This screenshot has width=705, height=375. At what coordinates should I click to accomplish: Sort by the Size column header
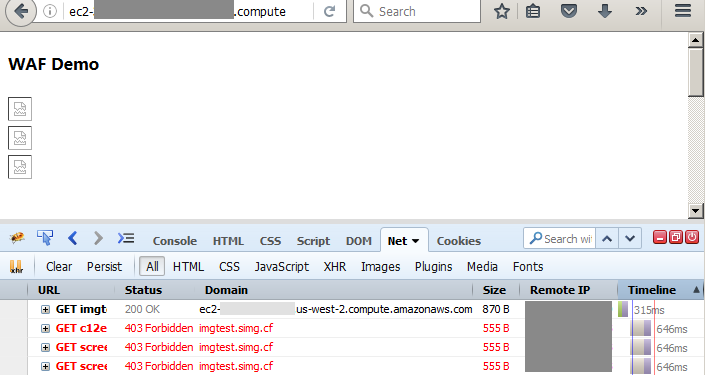click(496, 290)
